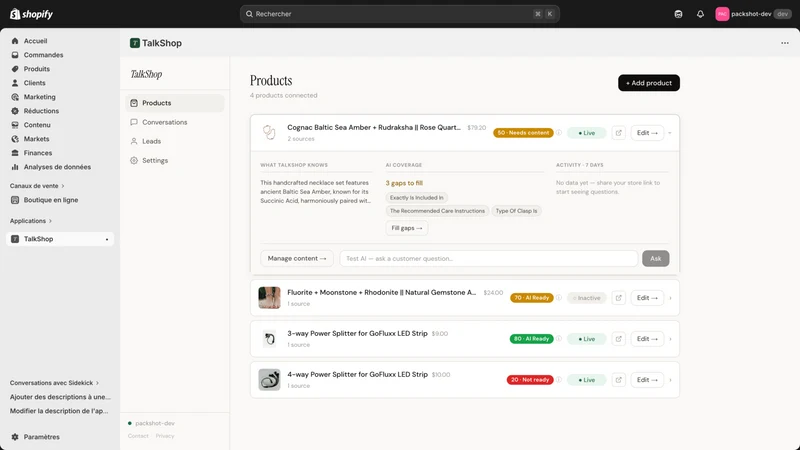Expand Conversations avec Sidekick
Screen dimensions: 800x450
coord(54,383)
